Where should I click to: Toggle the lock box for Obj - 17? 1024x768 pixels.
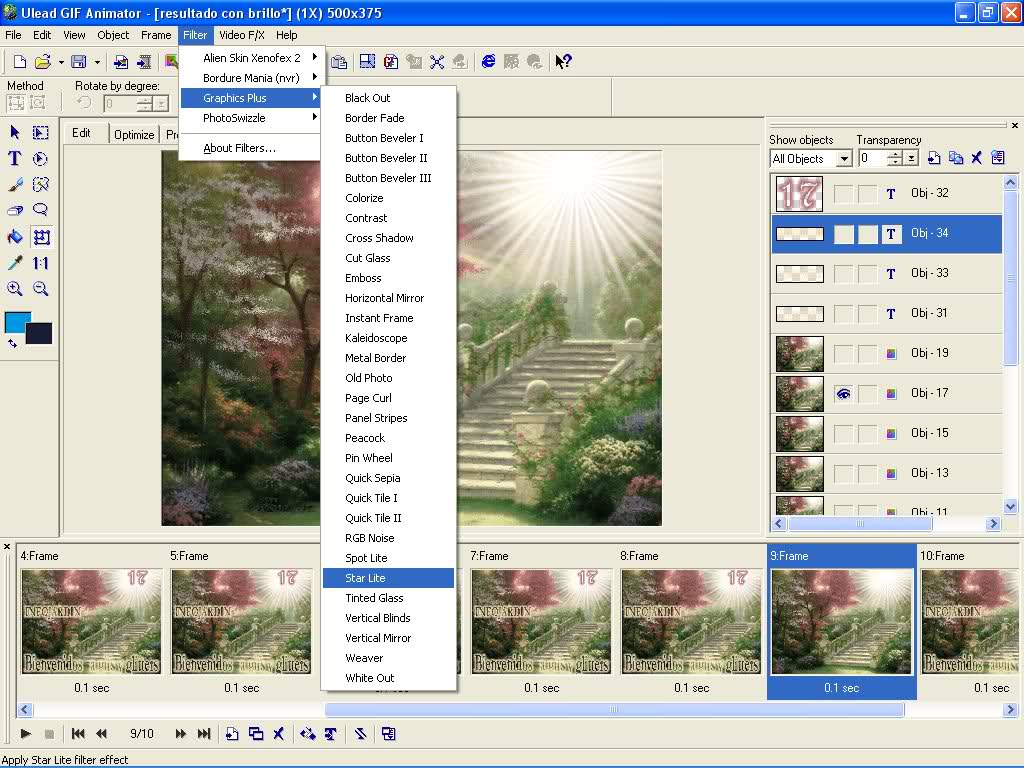click(x=867, y=394)
